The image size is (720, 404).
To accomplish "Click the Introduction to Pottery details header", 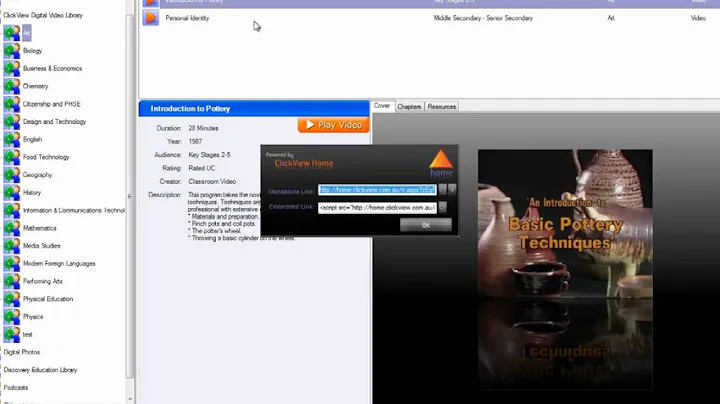I will (x=254, y=109).
